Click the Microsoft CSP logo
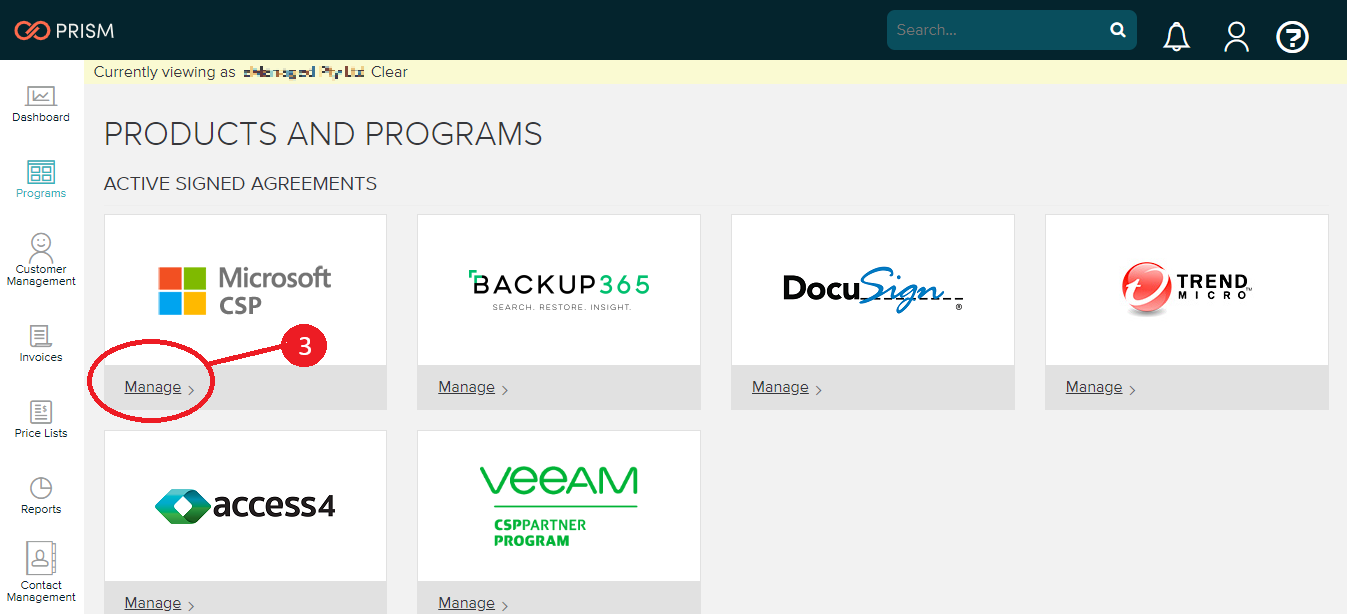Image resolution: width=1347 pixels, height=614 pixels. 245,290
